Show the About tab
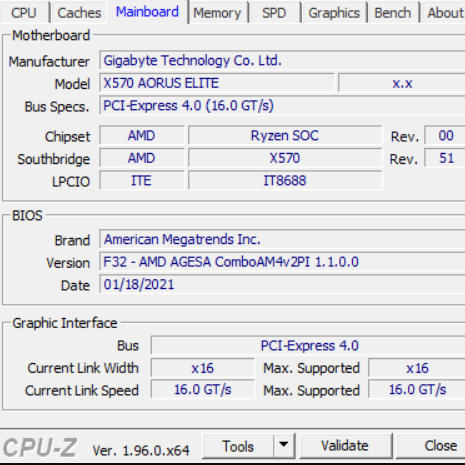 coord(443,13)
